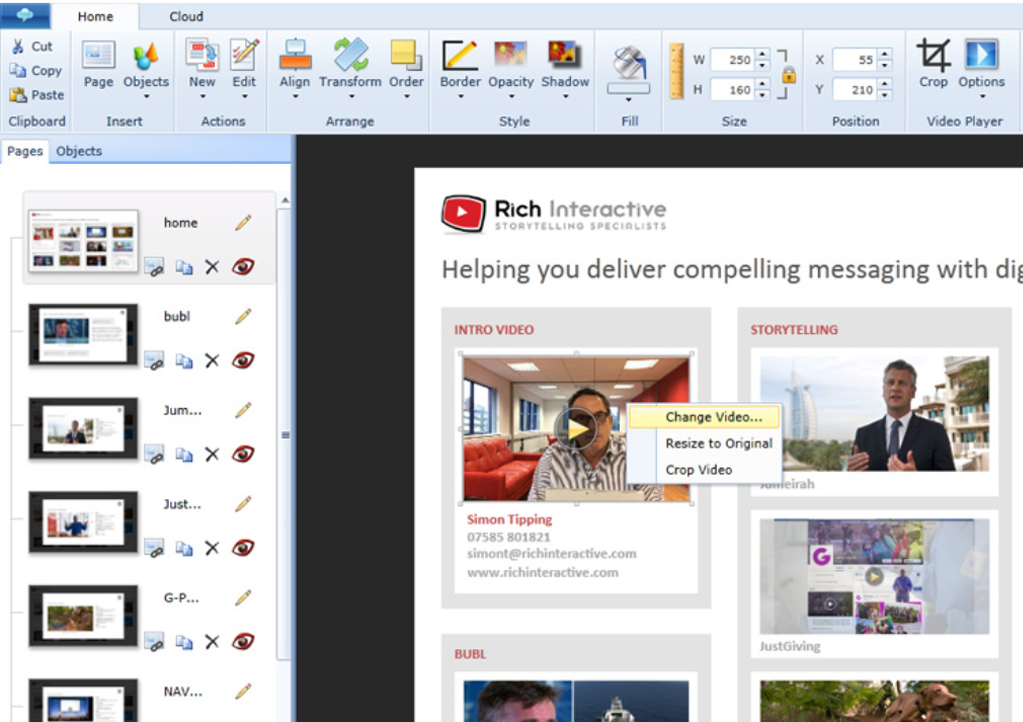This screenshot has width=1023, height=722.
Task: Expand the Edit dropdown arrow
Action: coord(245,97)
